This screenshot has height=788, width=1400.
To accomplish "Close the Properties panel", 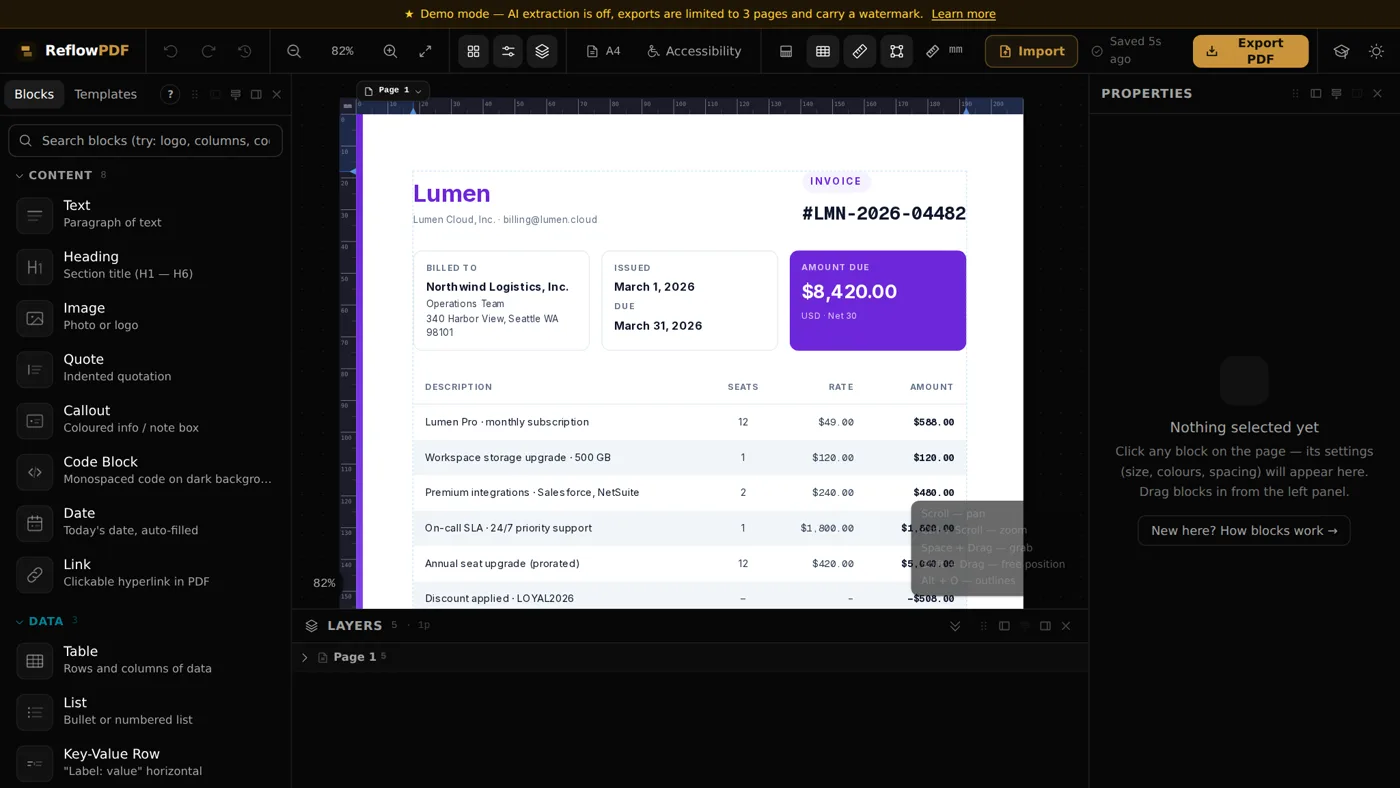I will point(1377,93).
